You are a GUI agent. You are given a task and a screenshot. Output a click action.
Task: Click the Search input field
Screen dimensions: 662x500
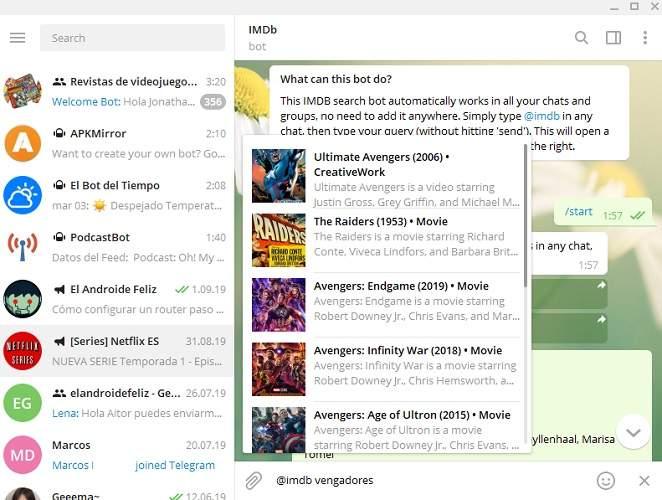[x=132, y=38]
